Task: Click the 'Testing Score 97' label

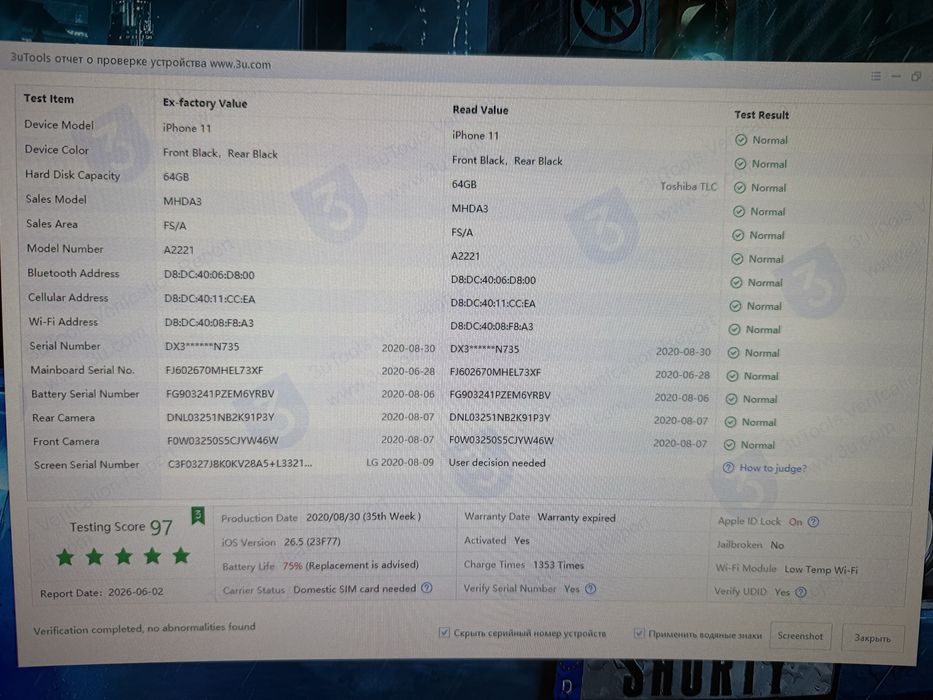Action: 121,527
